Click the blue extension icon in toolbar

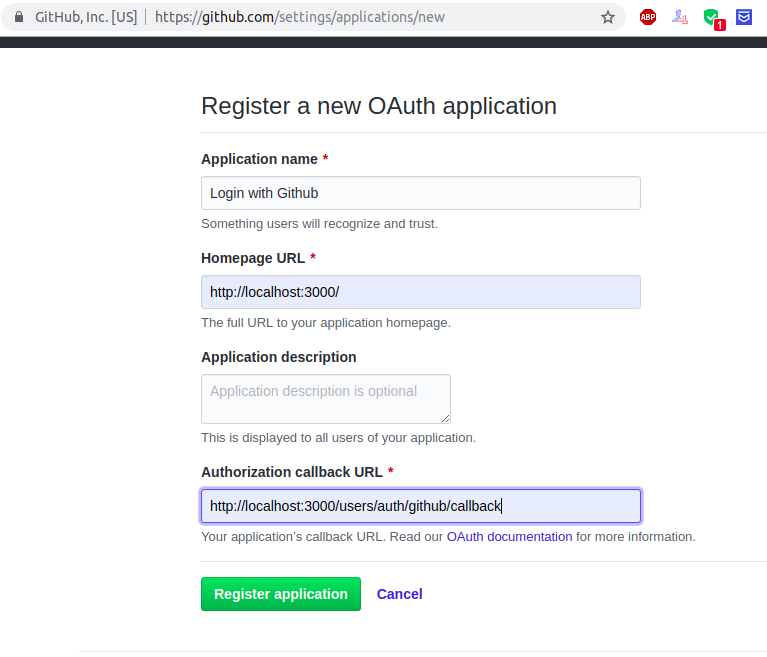pyautogui.click(x=744, y=17)
